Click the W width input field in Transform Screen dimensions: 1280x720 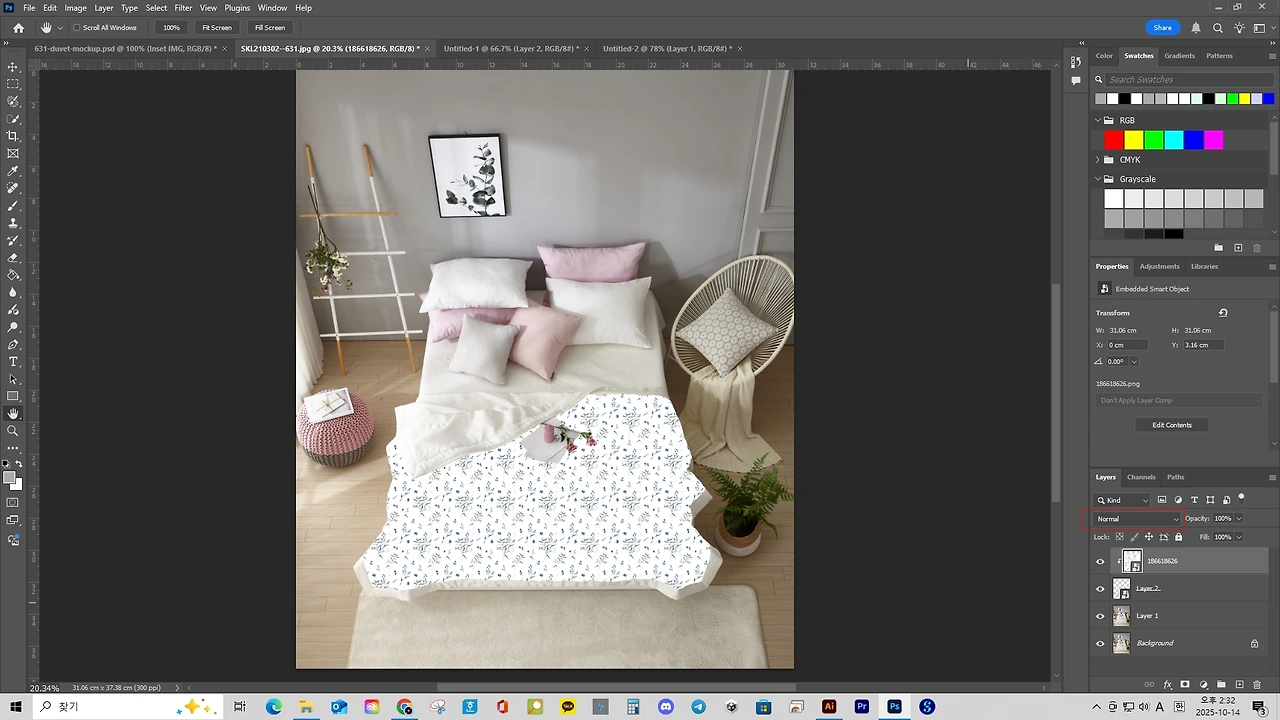pyautogui.click(x=1122, y=330)
